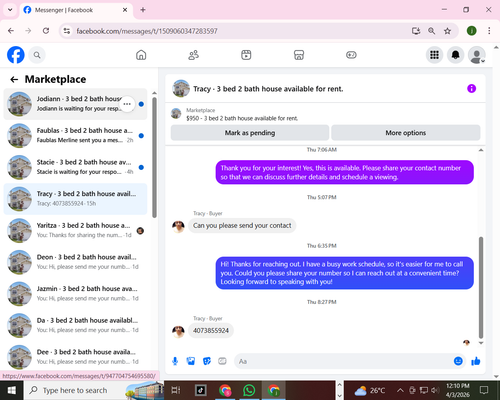Open the install app icon in the address bar
The height and width of the screenshot is (400, 500).
pyautogui.click(x=416, y=31)
